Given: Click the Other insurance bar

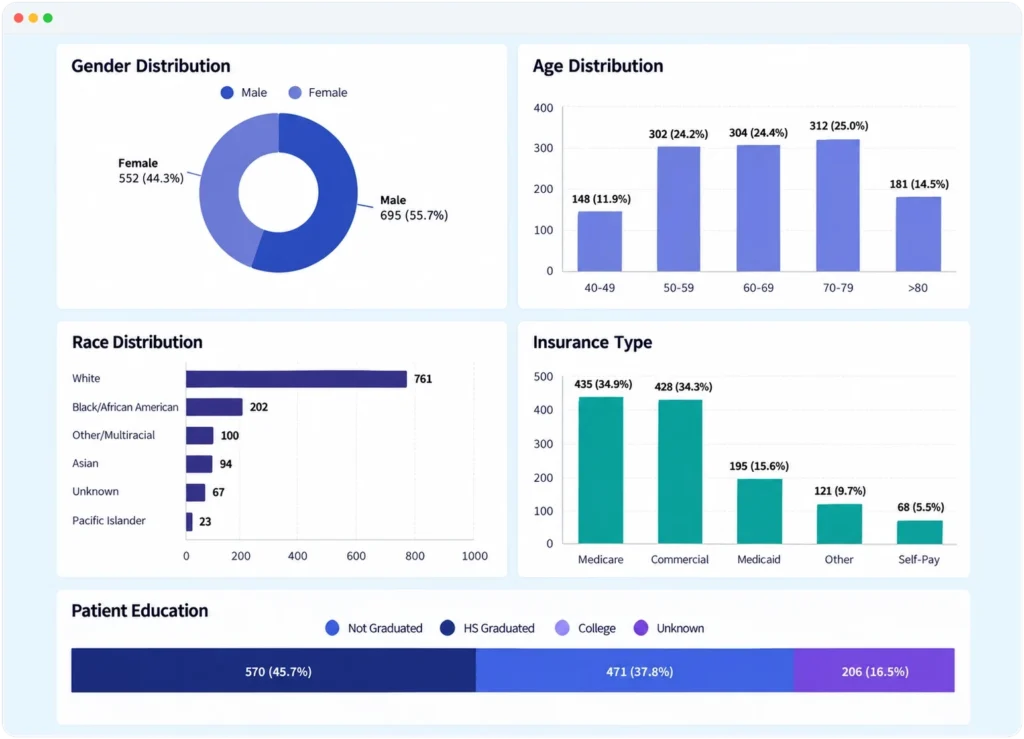Looking at the screenshot, I should click(839, 524).
